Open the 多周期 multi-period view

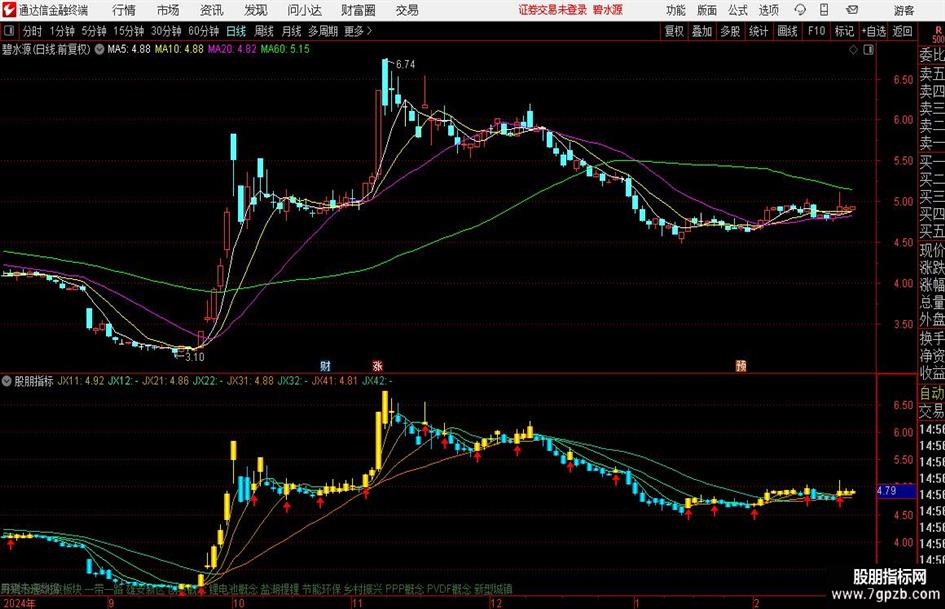point(323,31)
